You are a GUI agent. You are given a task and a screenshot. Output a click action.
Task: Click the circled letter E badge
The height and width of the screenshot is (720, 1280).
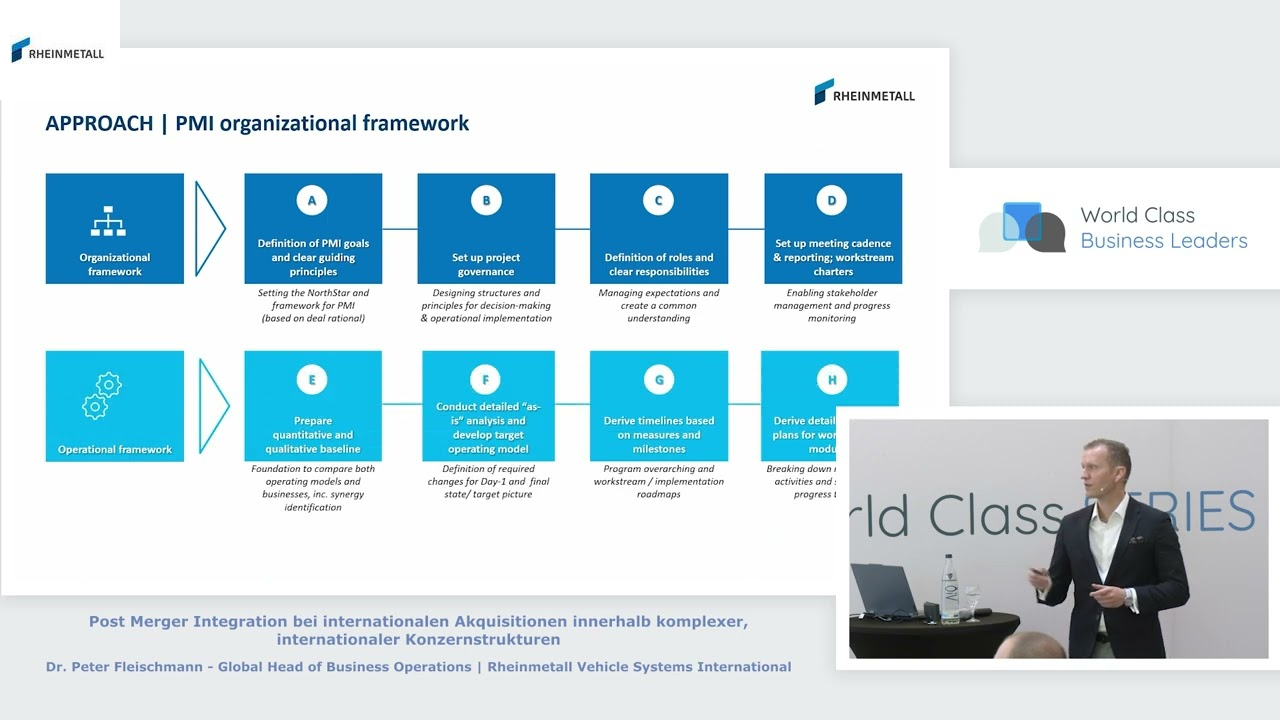pos(312,380)
